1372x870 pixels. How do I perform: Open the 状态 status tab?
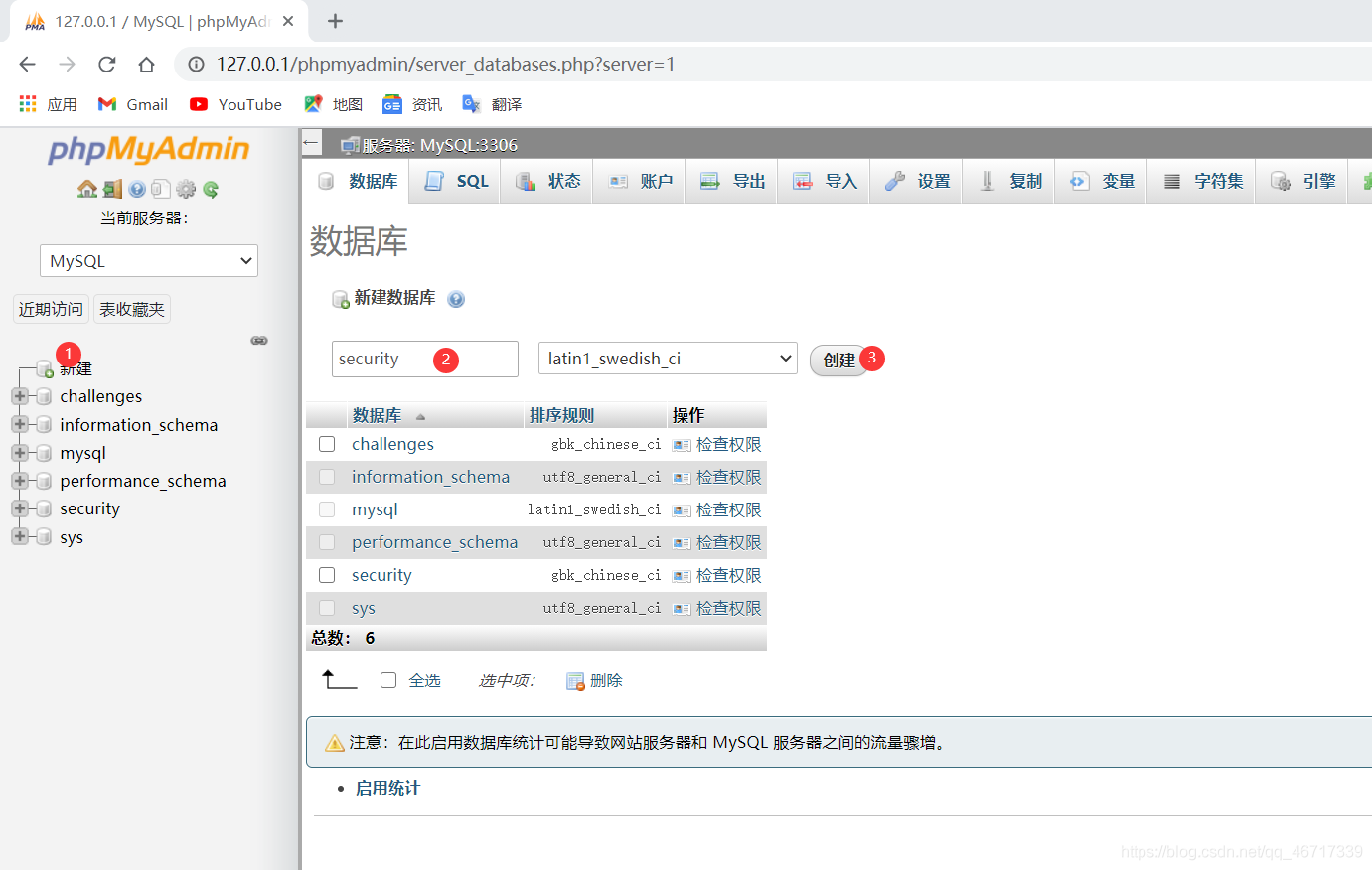coord(546,181)
